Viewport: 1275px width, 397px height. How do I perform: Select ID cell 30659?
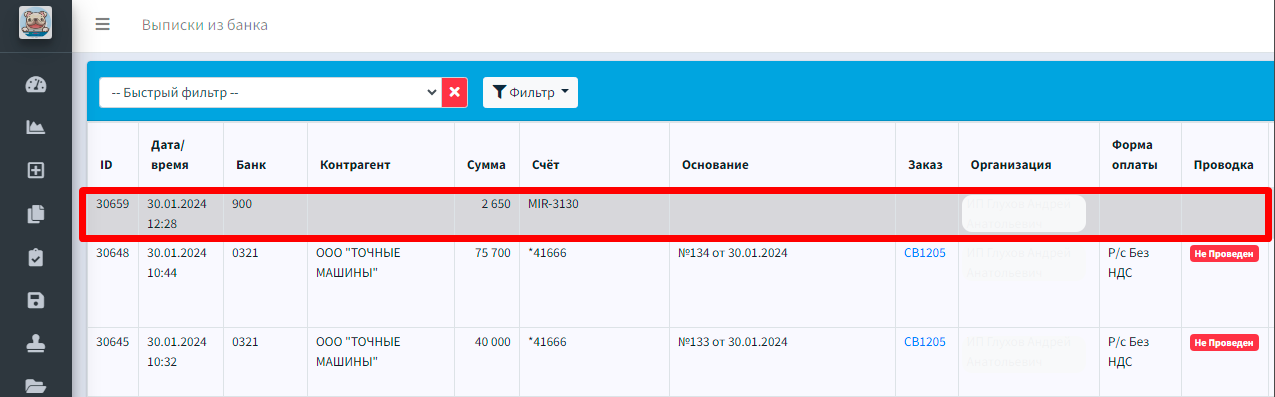(112, 204)
